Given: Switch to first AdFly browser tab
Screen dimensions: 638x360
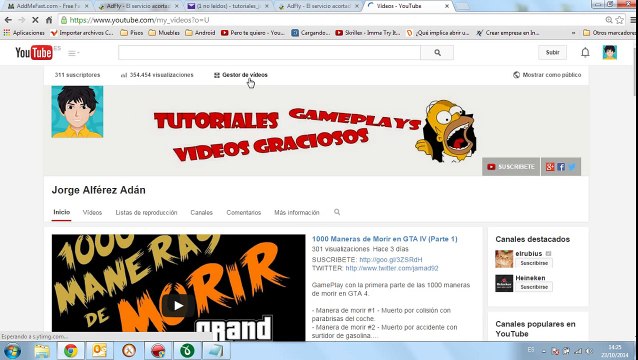Looking at the screenshot, I should tap(138, 6).
